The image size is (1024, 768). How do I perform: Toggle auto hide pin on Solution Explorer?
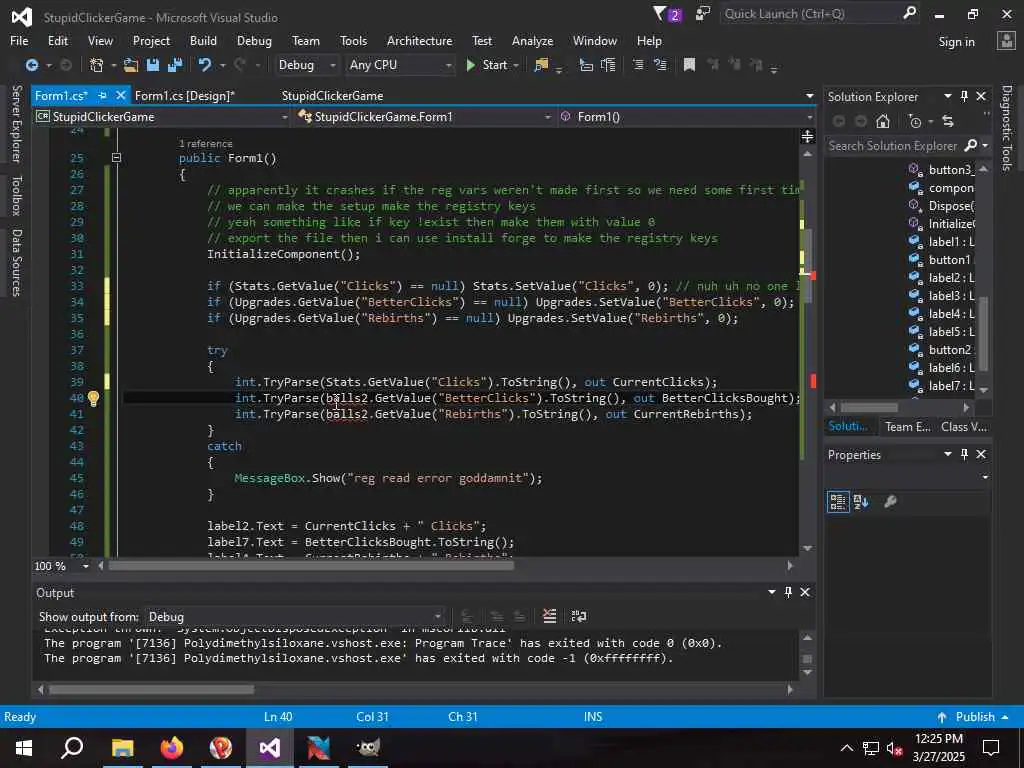965,96
